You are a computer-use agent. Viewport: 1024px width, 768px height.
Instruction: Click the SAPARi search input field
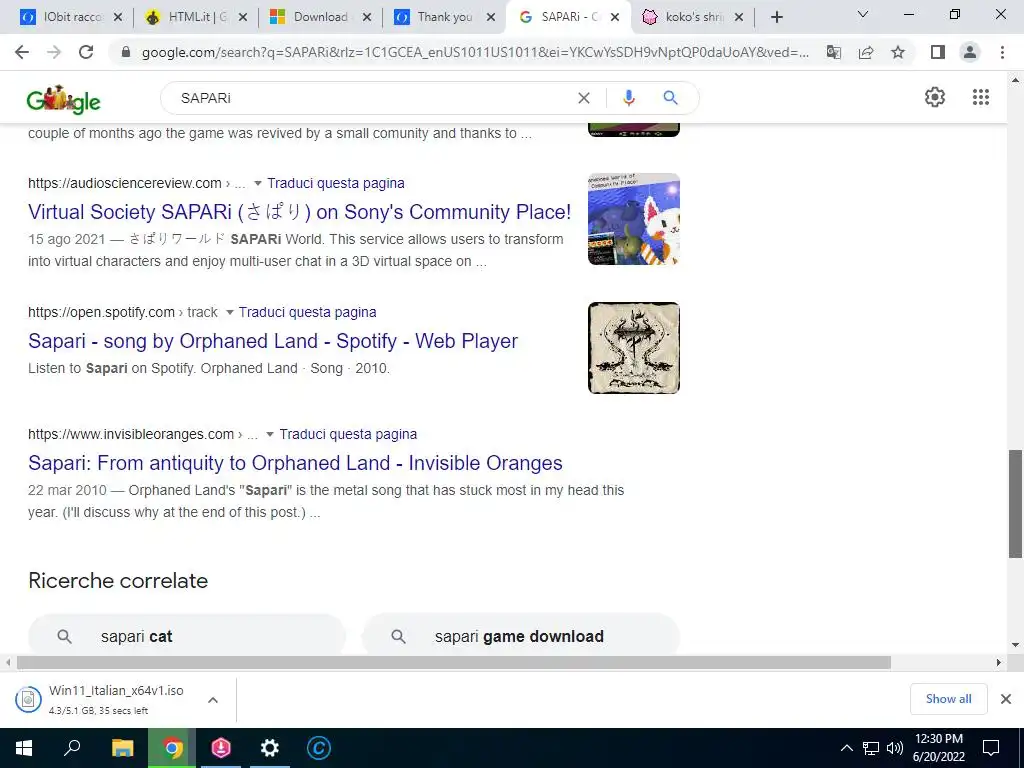372,98
